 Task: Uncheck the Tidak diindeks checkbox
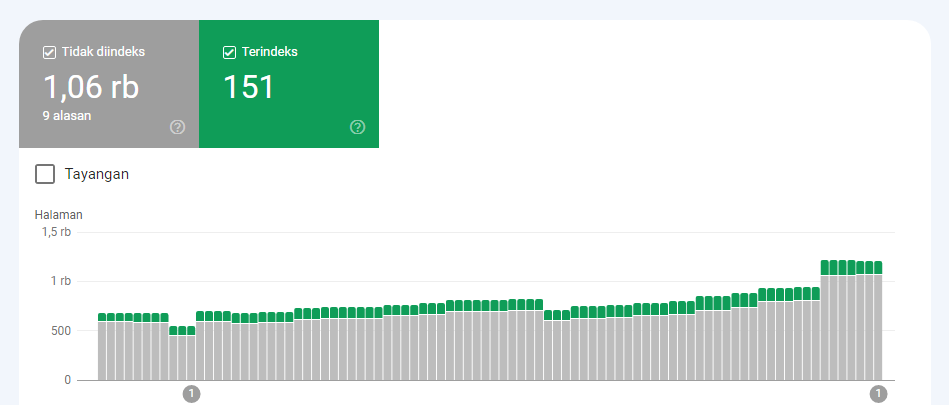click(x=50, y=53)
